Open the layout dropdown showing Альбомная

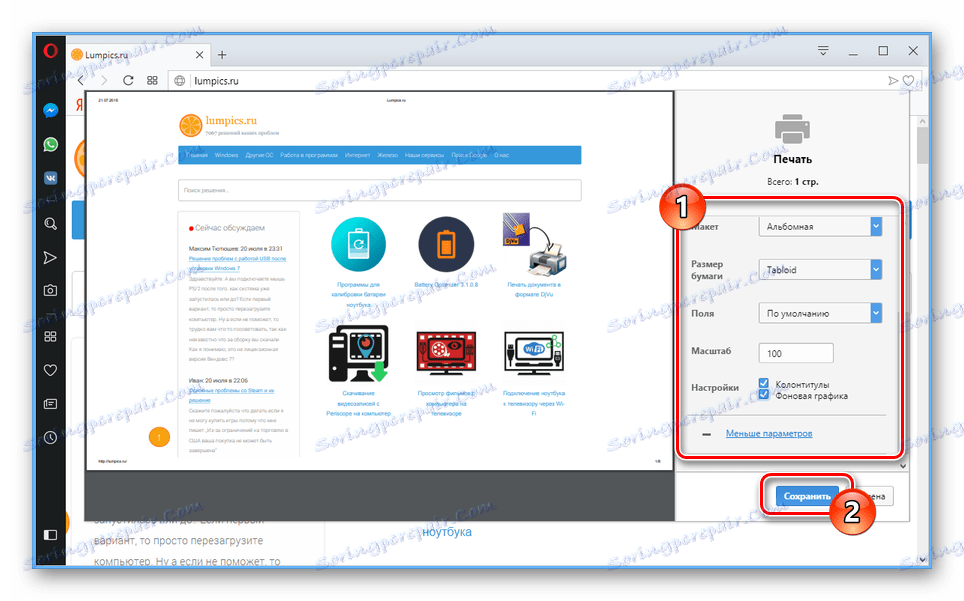coord(820,227)
